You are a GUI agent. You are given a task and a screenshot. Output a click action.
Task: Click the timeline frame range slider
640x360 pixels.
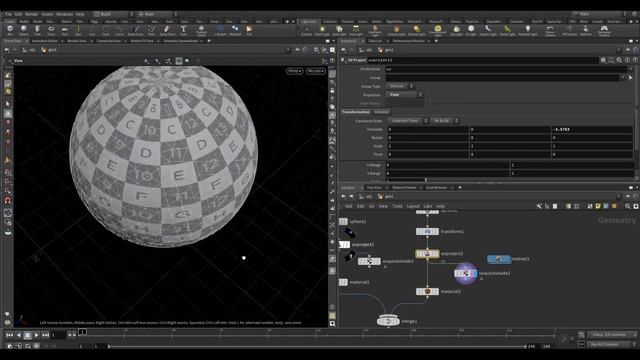(x=317, y=346)
